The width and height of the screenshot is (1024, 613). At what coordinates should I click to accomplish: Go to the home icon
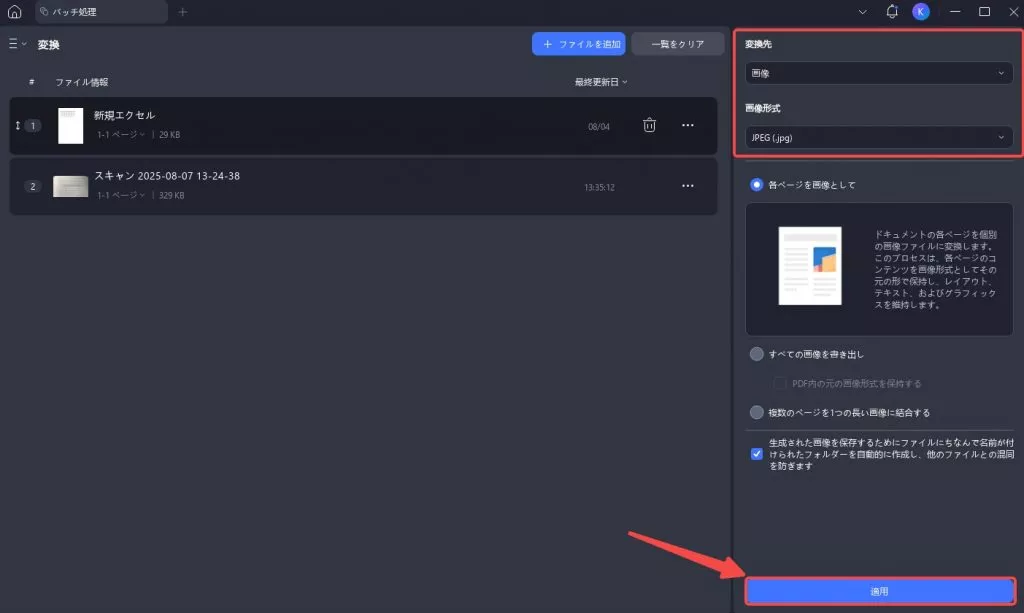click(x=14, y=12)
